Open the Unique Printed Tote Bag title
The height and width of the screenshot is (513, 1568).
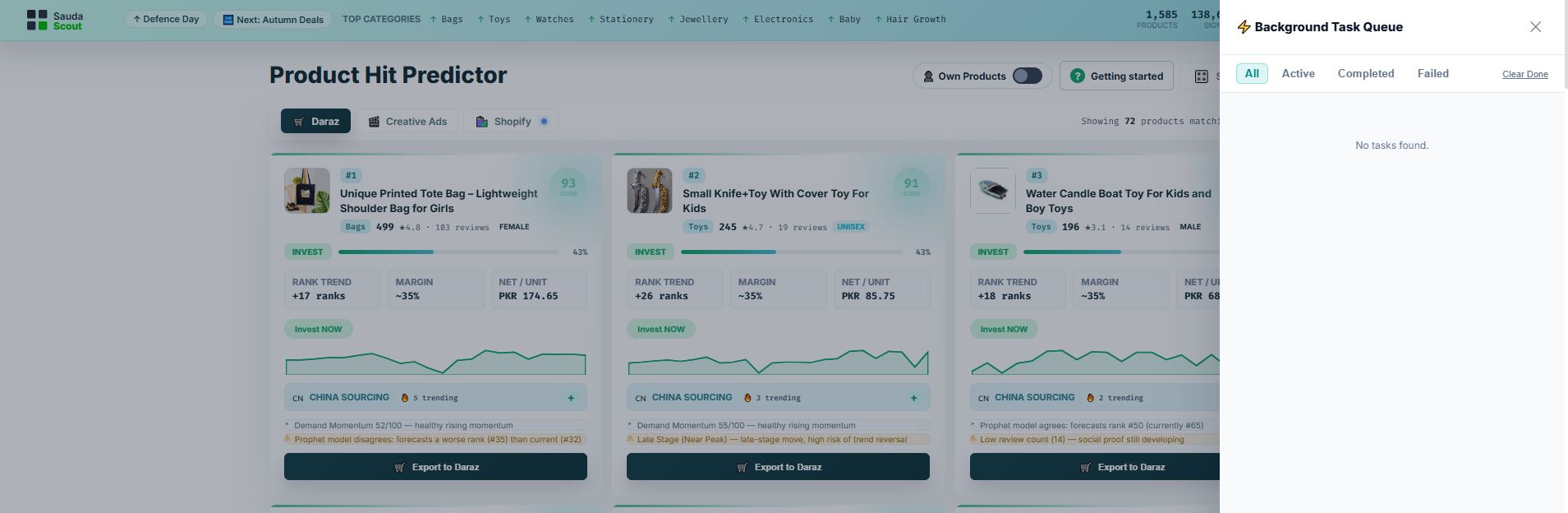[439, 201]
